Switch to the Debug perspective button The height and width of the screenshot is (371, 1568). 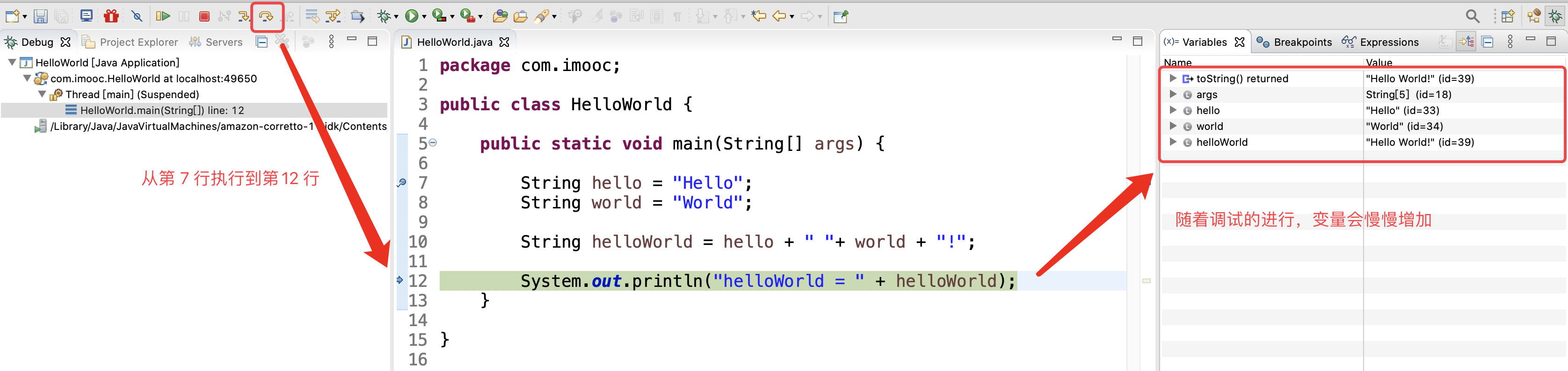[1555, 16]
